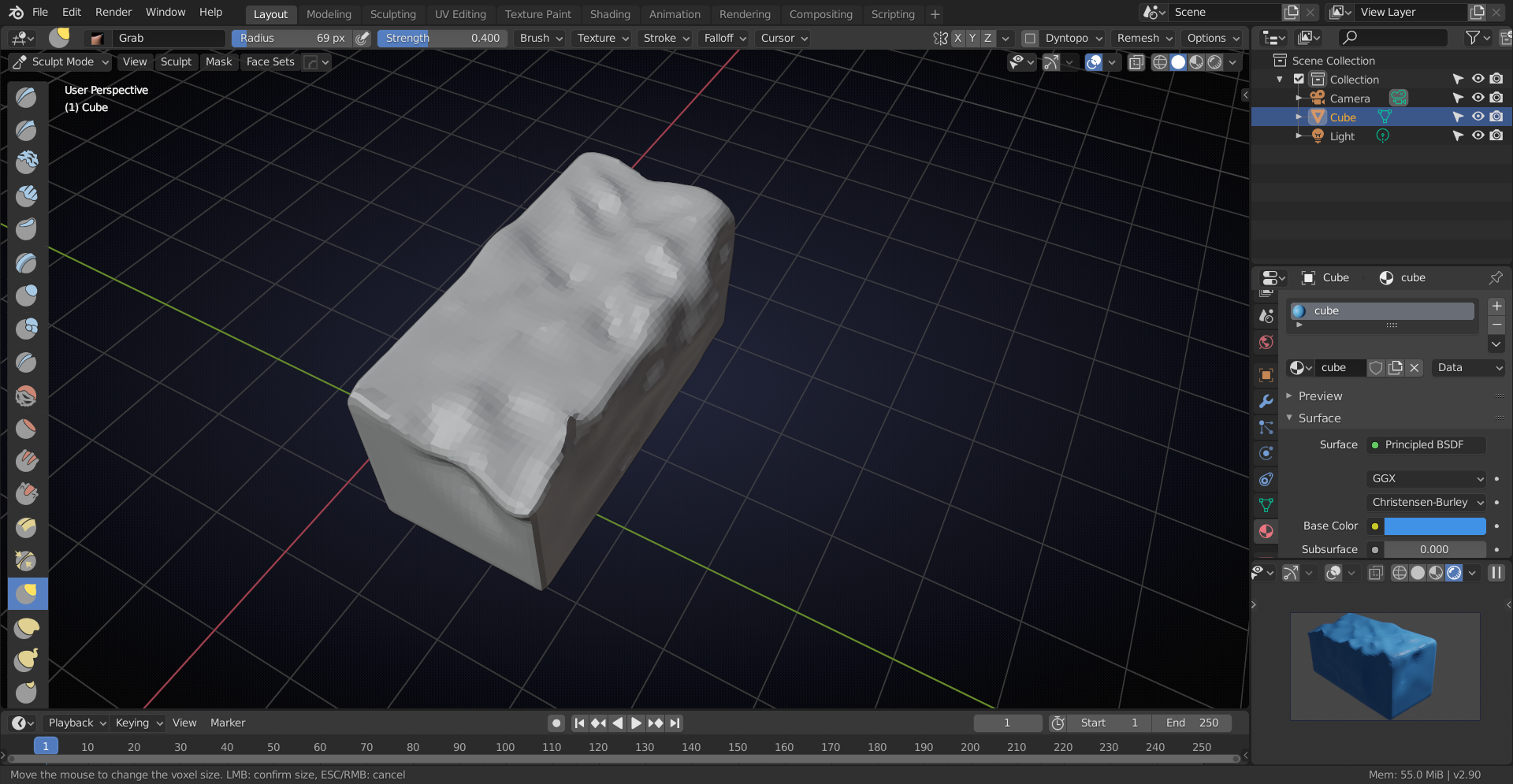Enable the Dyntopo checkbox
Screen dimensions: 1513x784
(x=1029, y=38)
